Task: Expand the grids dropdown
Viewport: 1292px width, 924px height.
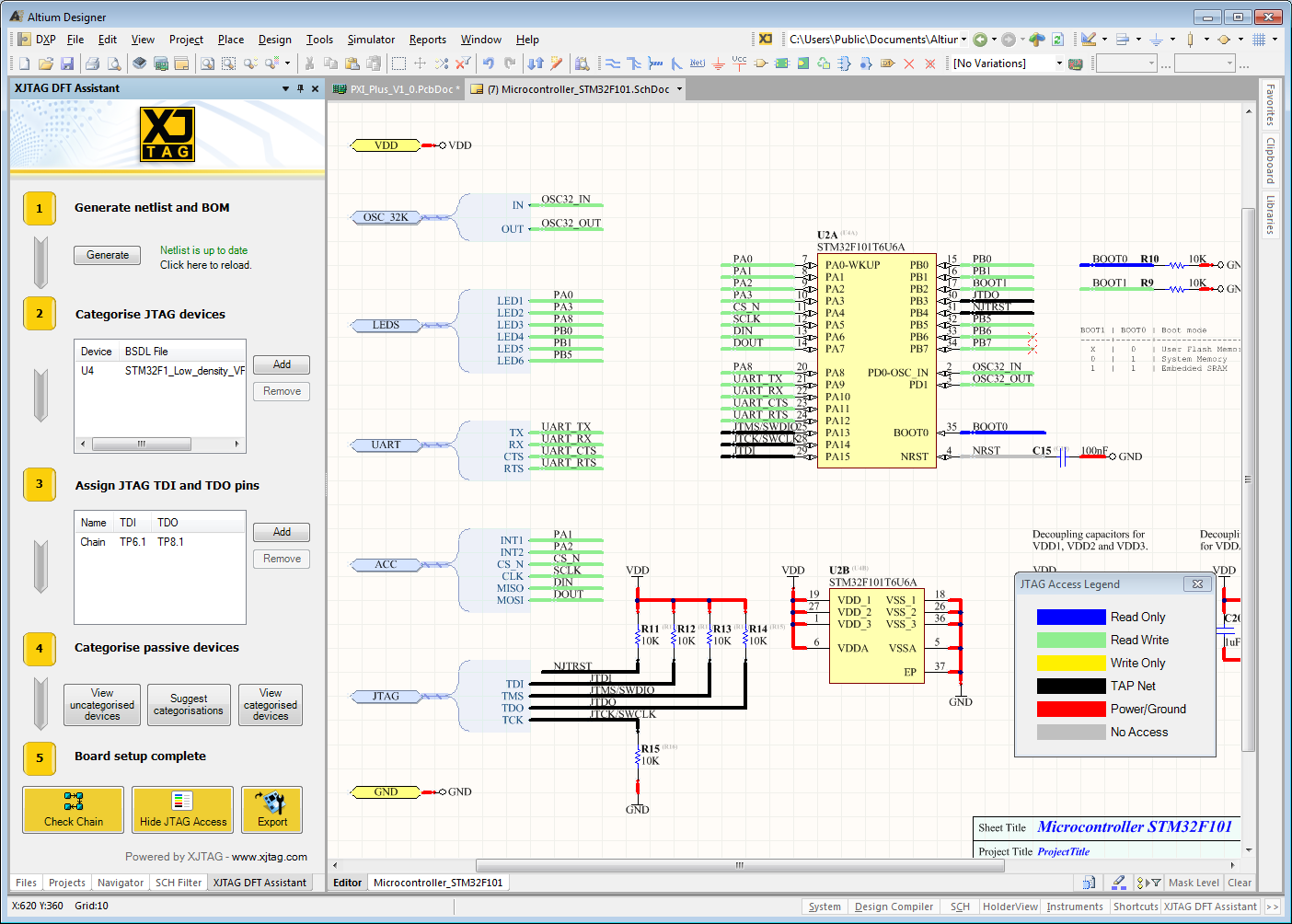Action: [1275, 39]
